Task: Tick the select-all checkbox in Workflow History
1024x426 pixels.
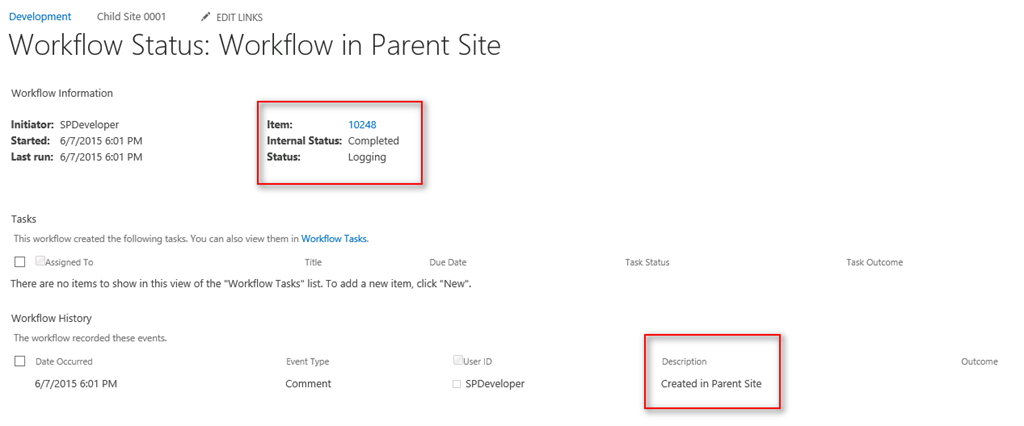Action: click(20, 361)
